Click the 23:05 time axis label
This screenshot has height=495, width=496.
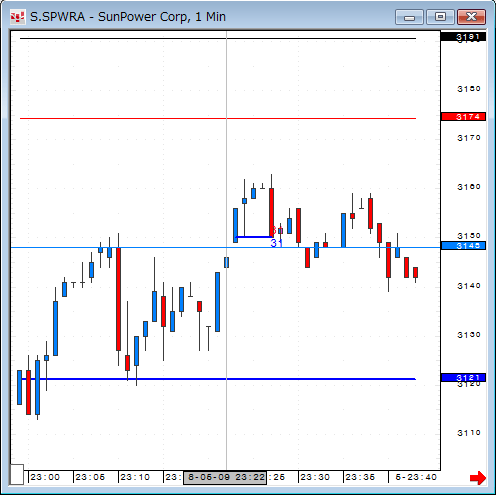90,477
